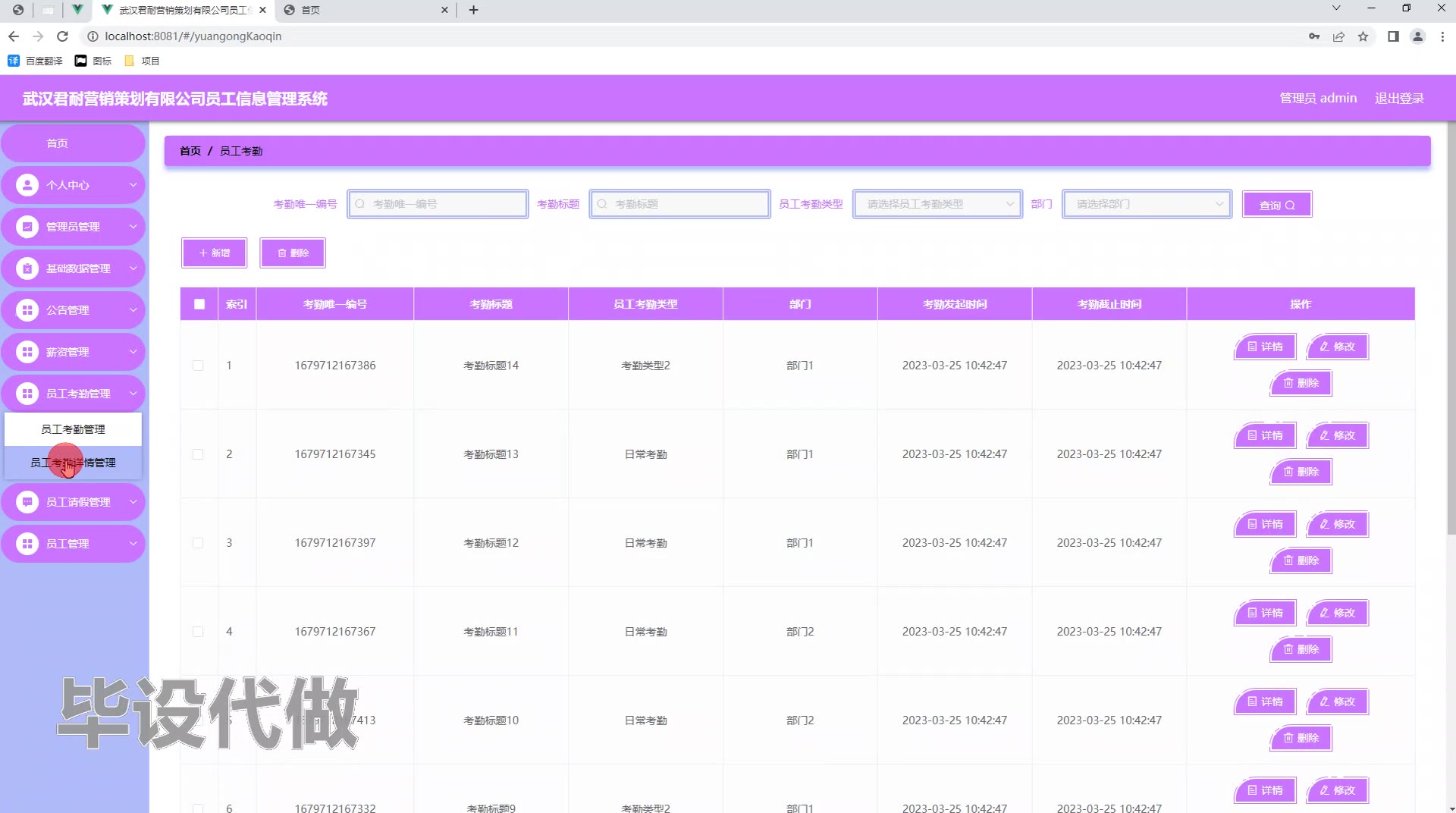The image size is (1456, 813).
Task: Click the 管理员 admin user label
Action: coord(1318,99)
